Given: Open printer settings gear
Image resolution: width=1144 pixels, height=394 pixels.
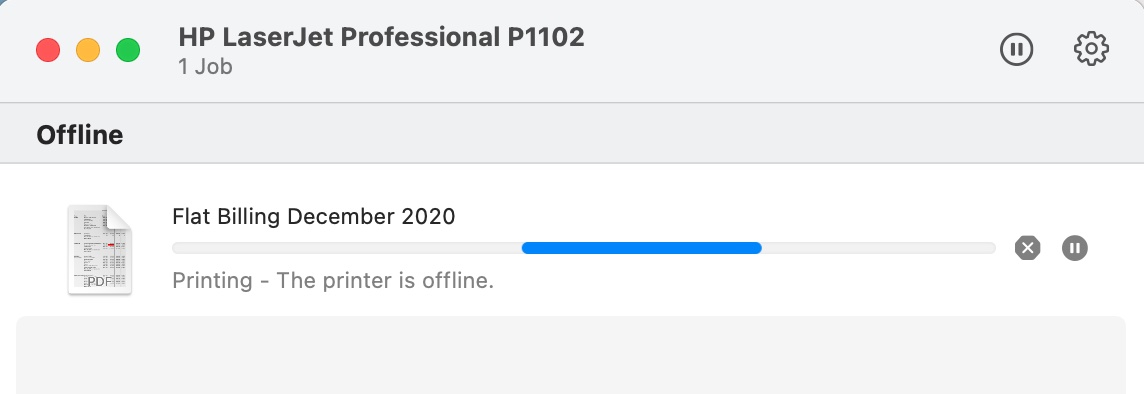Looking at the screenshot, I should pos(1091,50).
